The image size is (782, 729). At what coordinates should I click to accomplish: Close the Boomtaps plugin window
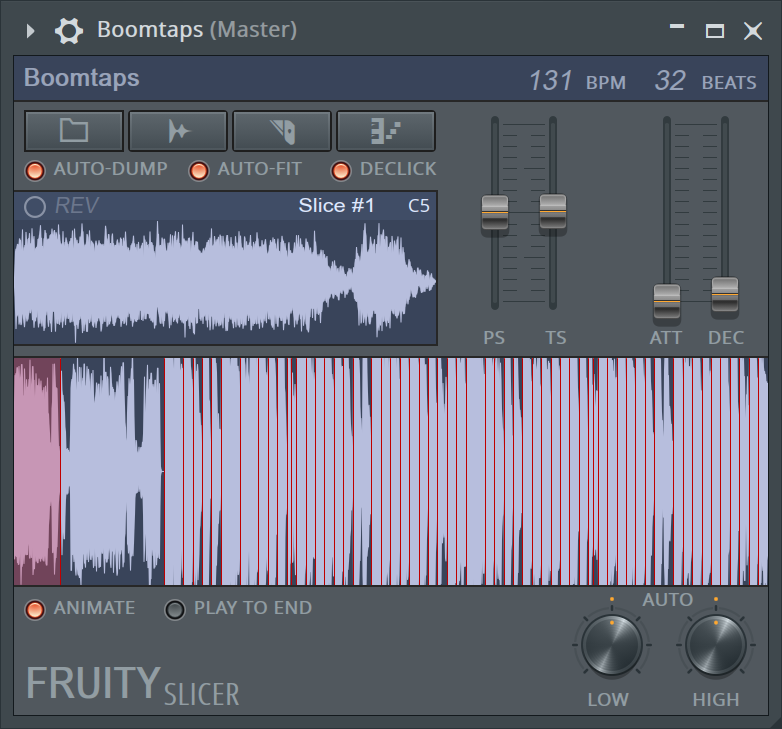point(753,31)
